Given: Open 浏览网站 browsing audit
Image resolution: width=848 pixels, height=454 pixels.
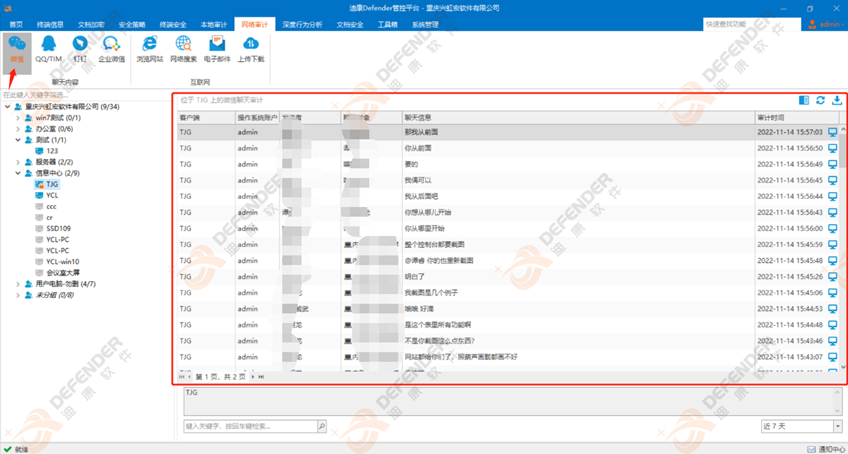Looking at the screenshot, I should 151,48.
